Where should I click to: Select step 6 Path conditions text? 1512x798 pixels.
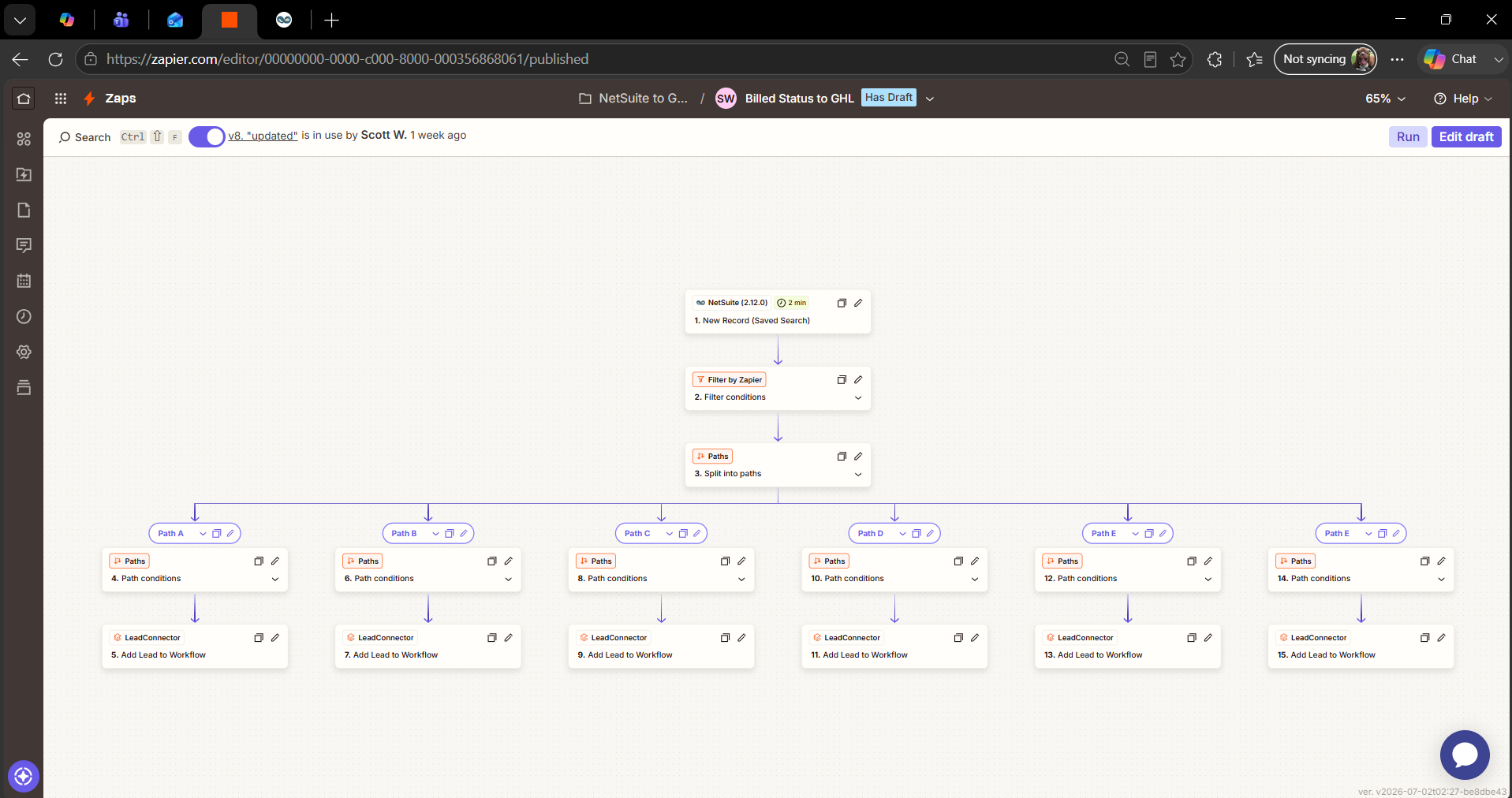click(379, 579)
